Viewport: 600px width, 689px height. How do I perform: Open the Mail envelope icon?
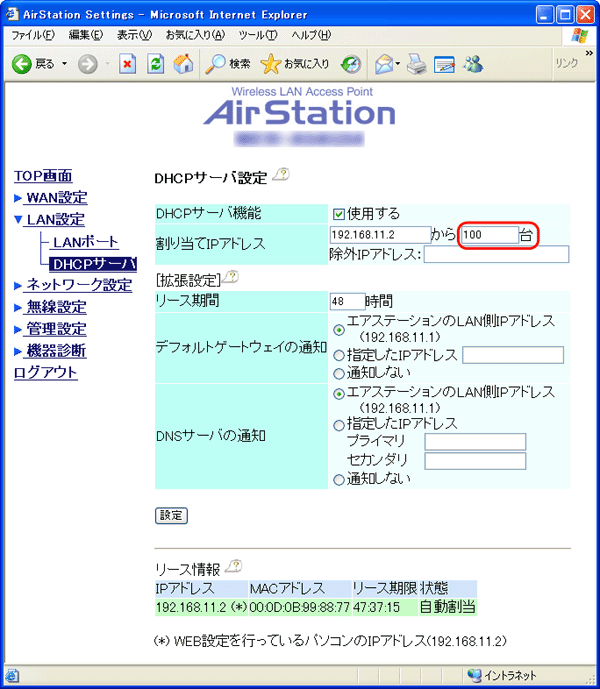[x=384, y=64]
